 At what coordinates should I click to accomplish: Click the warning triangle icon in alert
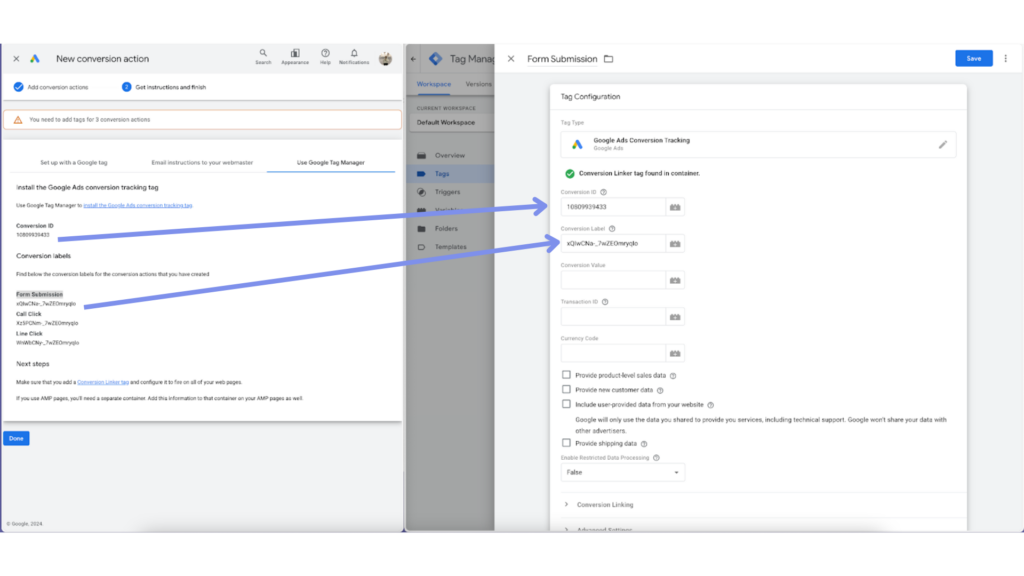[18, 120]
